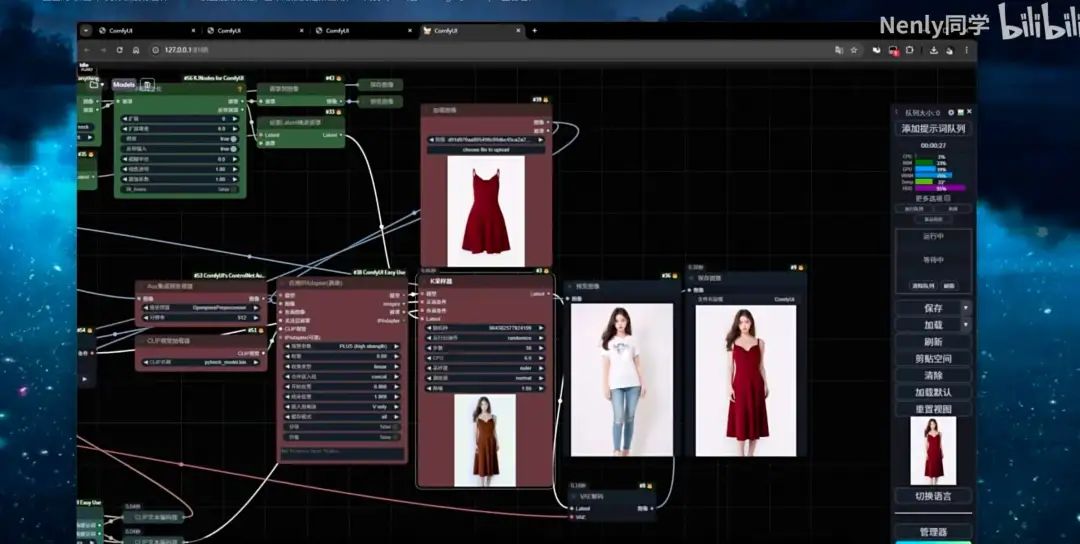This screenshot has height=544, width=1080.
Task: Open the OpenposePreprocessor dropdown
Action: point(201,308)
